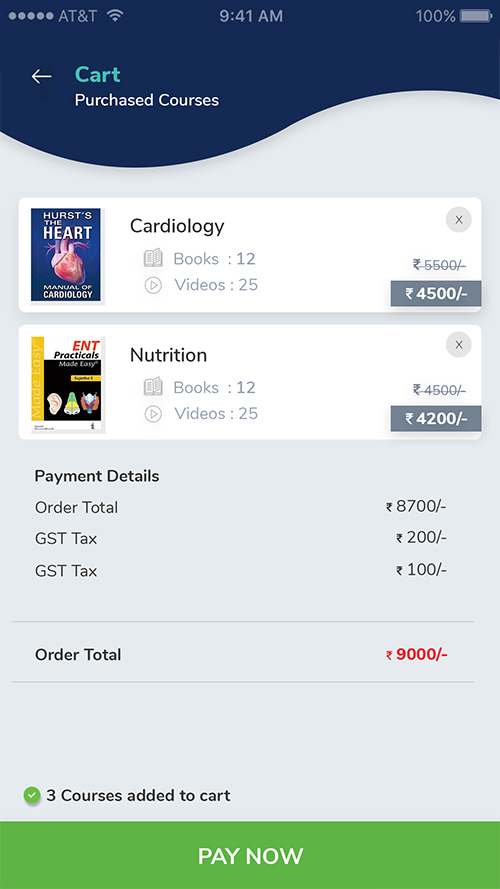Tap the PAY NOW button
Screen dimensions: 500x889
coord(250,855)
